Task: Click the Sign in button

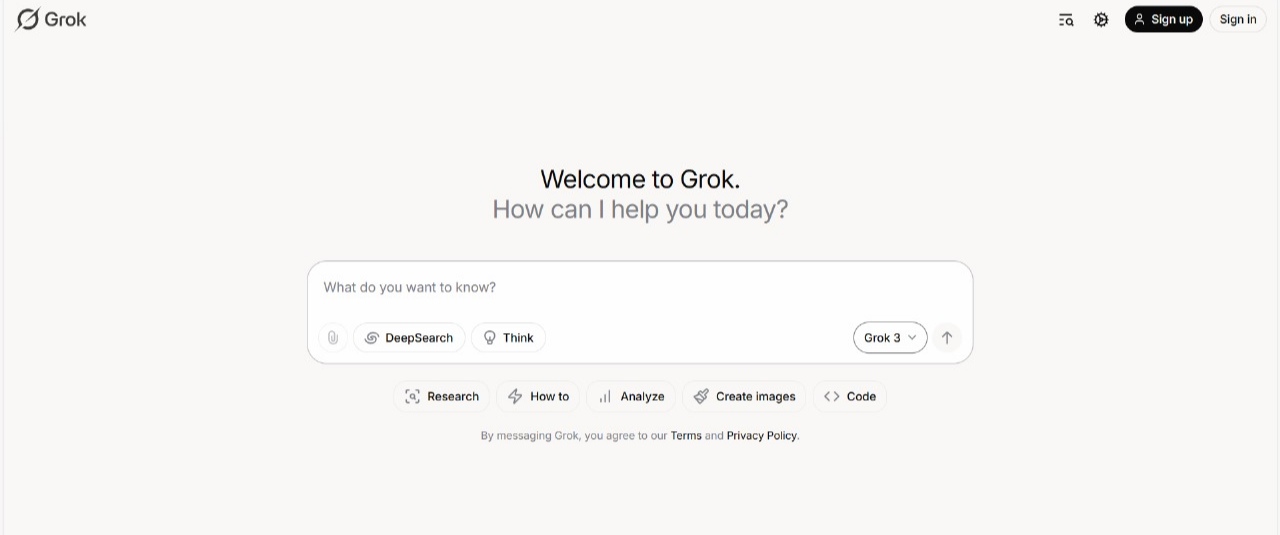Action: point(1238,19)
